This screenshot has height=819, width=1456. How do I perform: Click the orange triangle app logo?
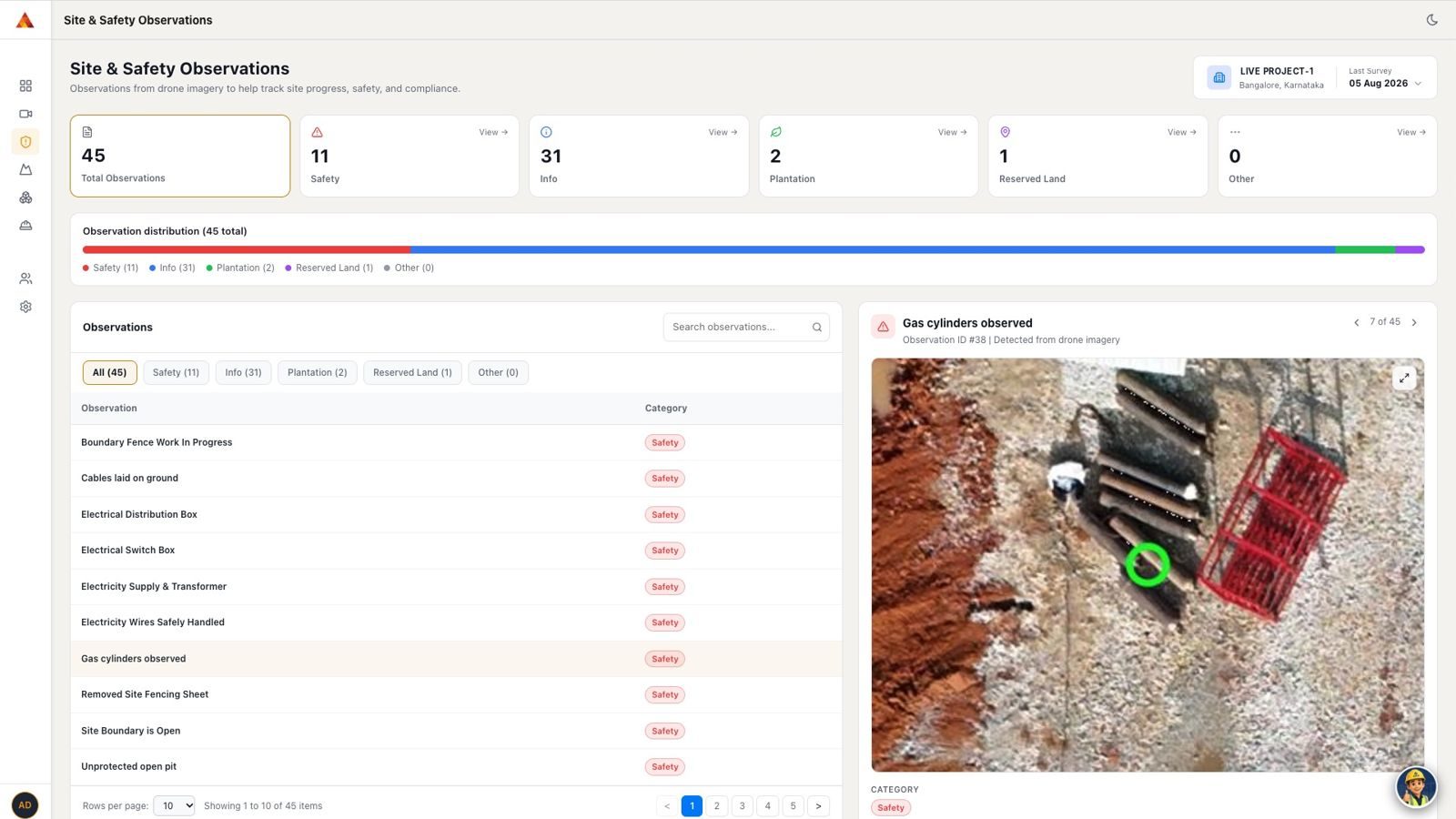(x=25, y=20)
